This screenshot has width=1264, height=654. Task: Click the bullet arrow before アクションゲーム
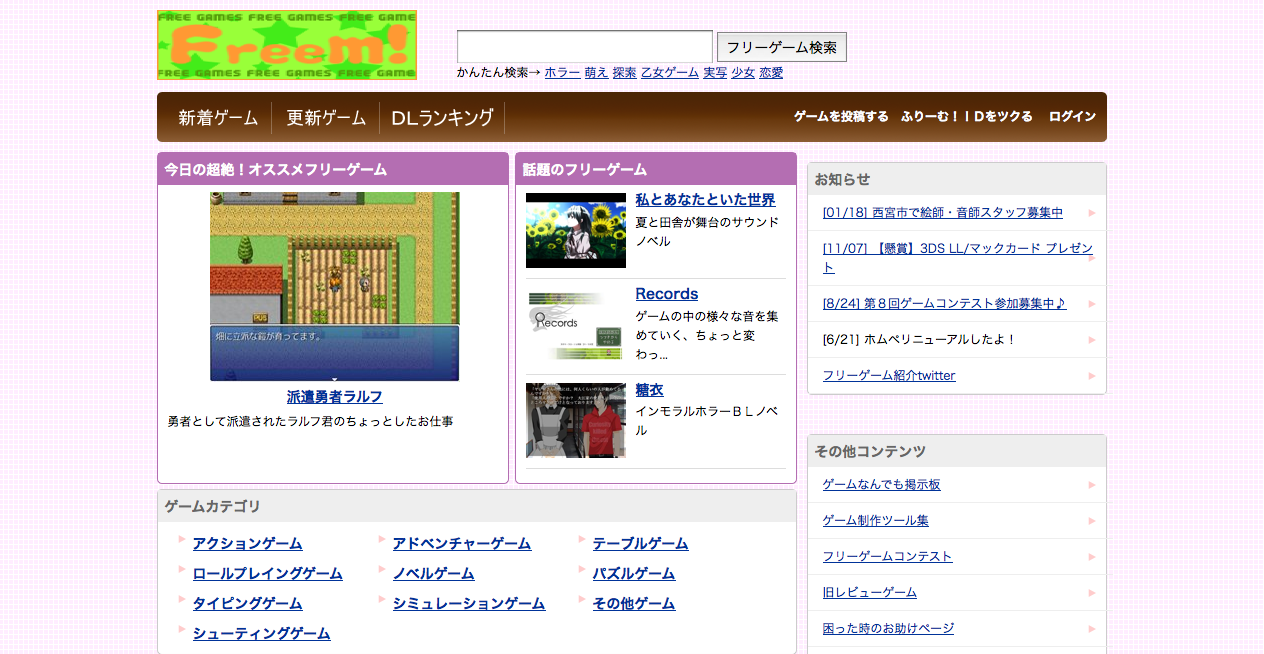pyautogui.click(x=182, y=539)
